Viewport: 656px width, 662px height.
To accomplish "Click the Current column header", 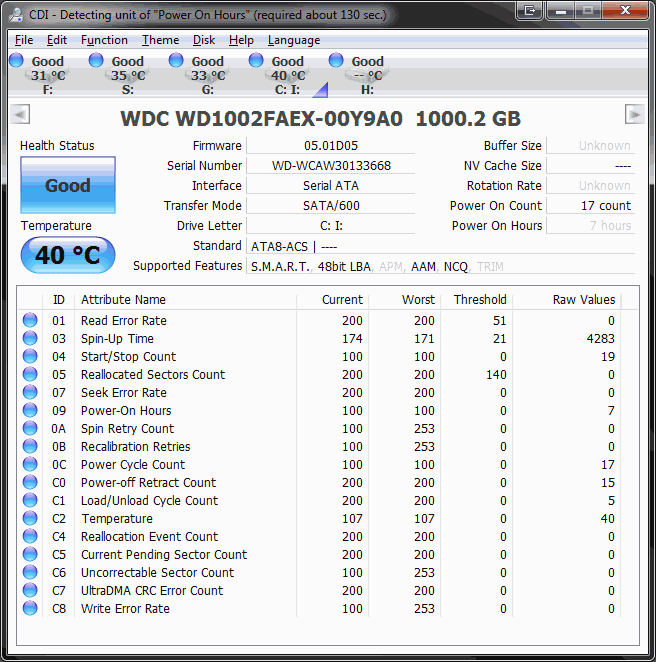I will pyautogui.click(x=333, y=300).
